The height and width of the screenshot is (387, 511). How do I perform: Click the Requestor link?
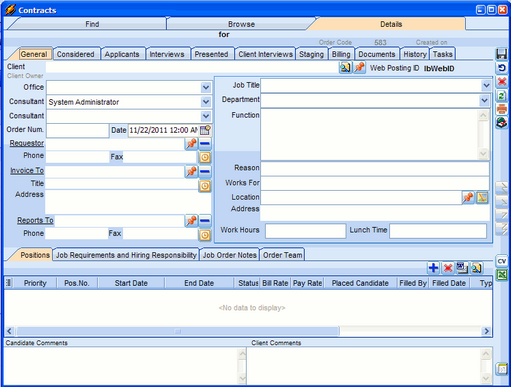(x=27, y=143)
